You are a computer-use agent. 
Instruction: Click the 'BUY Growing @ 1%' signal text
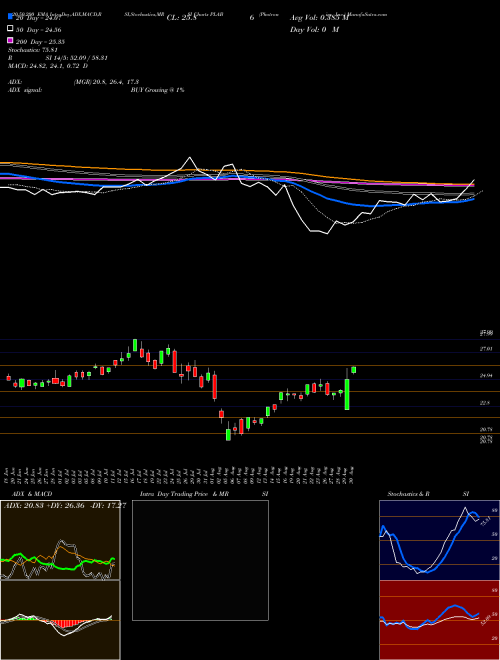(157, 90)
